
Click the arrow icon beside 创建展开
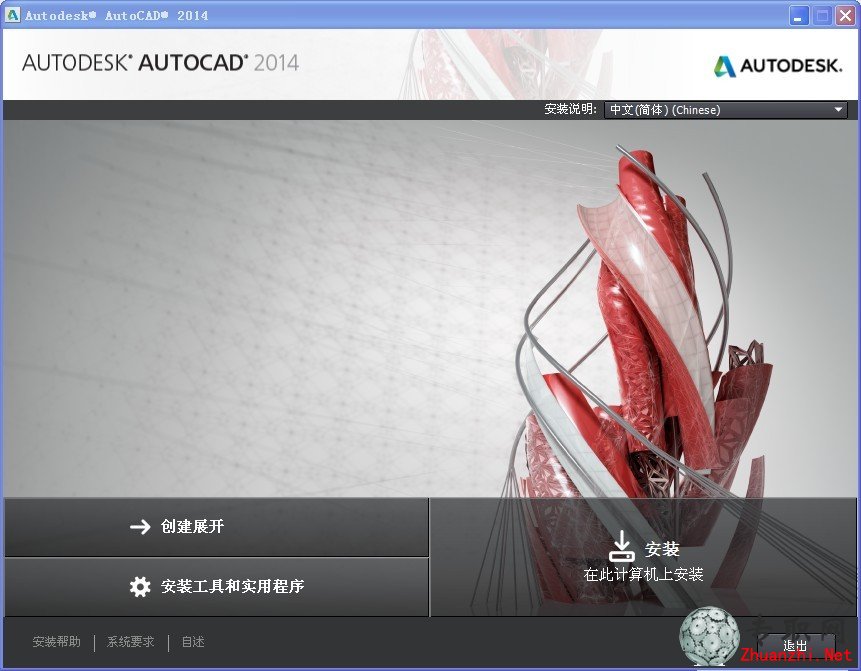point(140,527)
